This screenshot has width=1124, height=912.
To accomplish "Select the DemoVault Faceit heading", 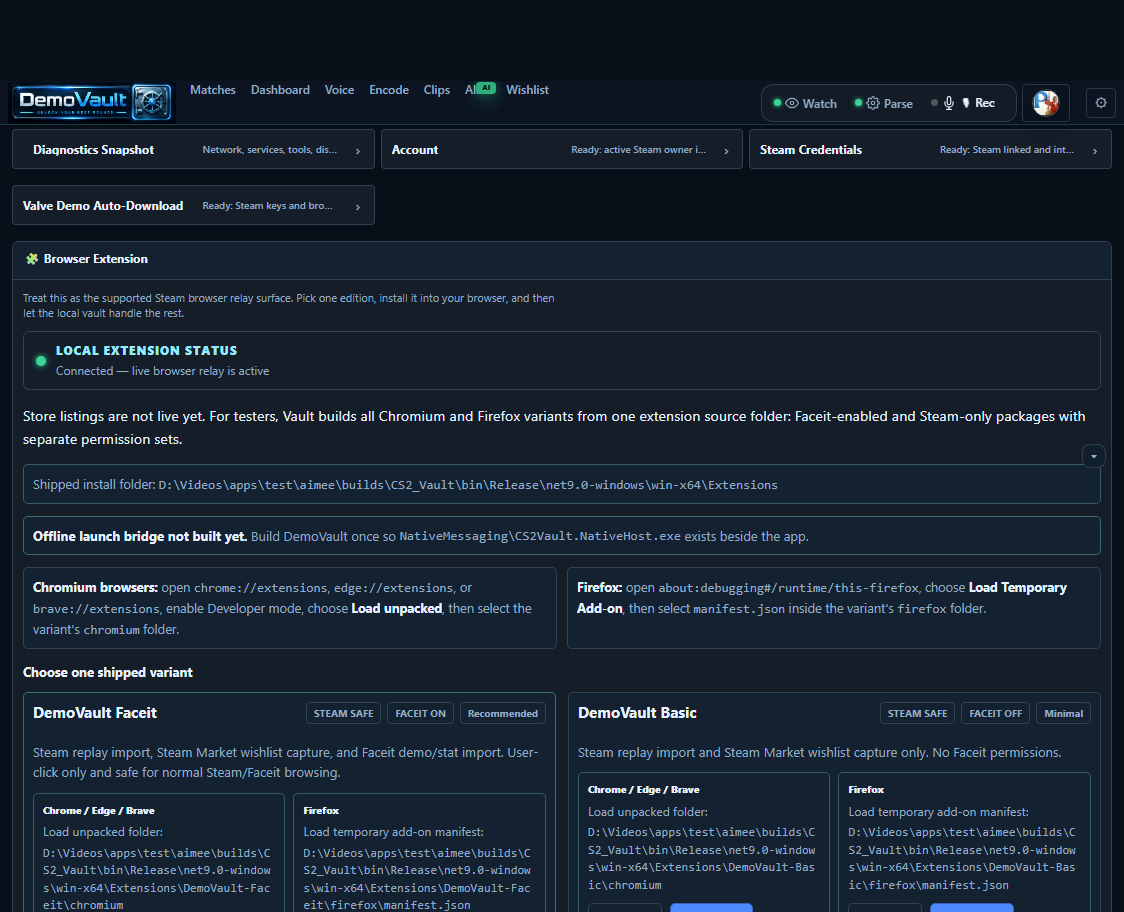I will (x=95, y=713).
